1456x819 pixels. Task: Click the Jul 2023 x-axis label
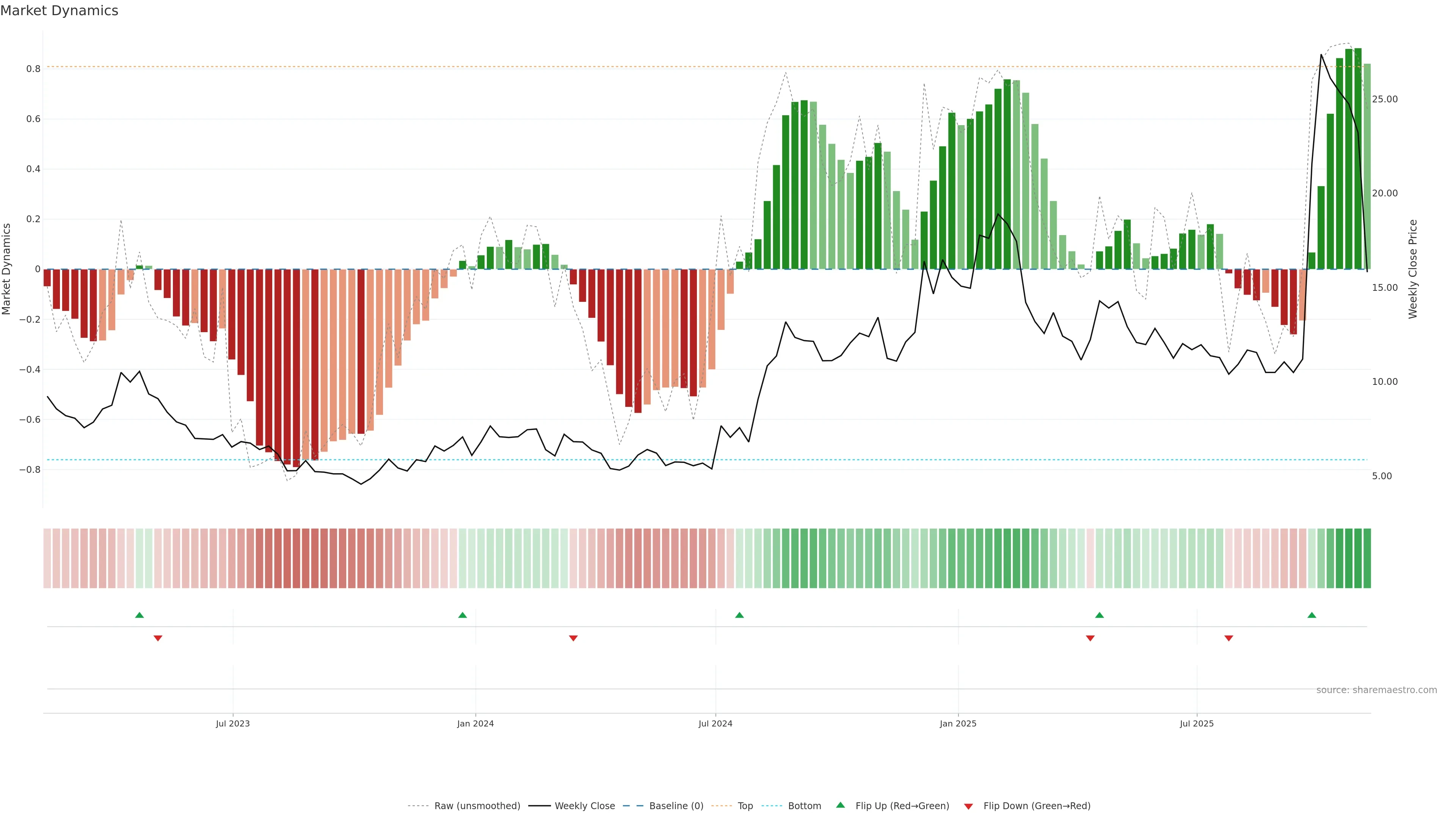pos(232,723)
